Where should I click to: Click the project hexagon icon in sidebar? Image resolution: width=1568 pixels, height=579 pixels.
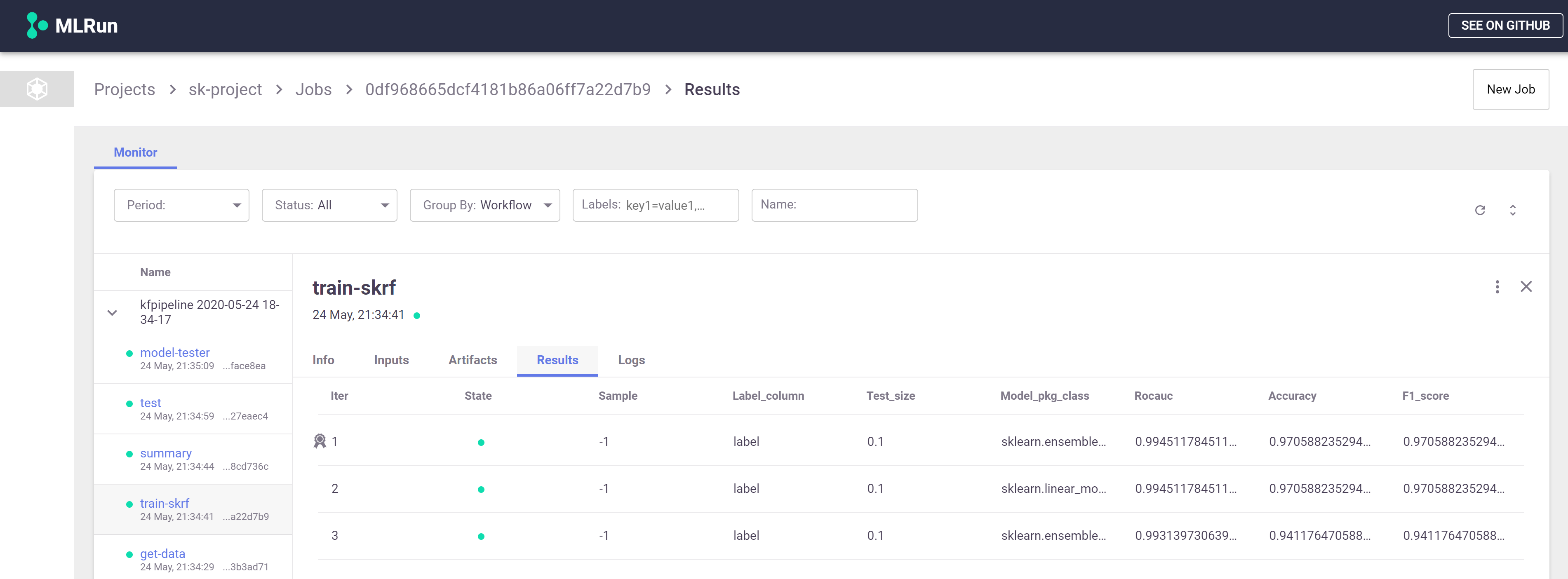(x=37, y=89)
